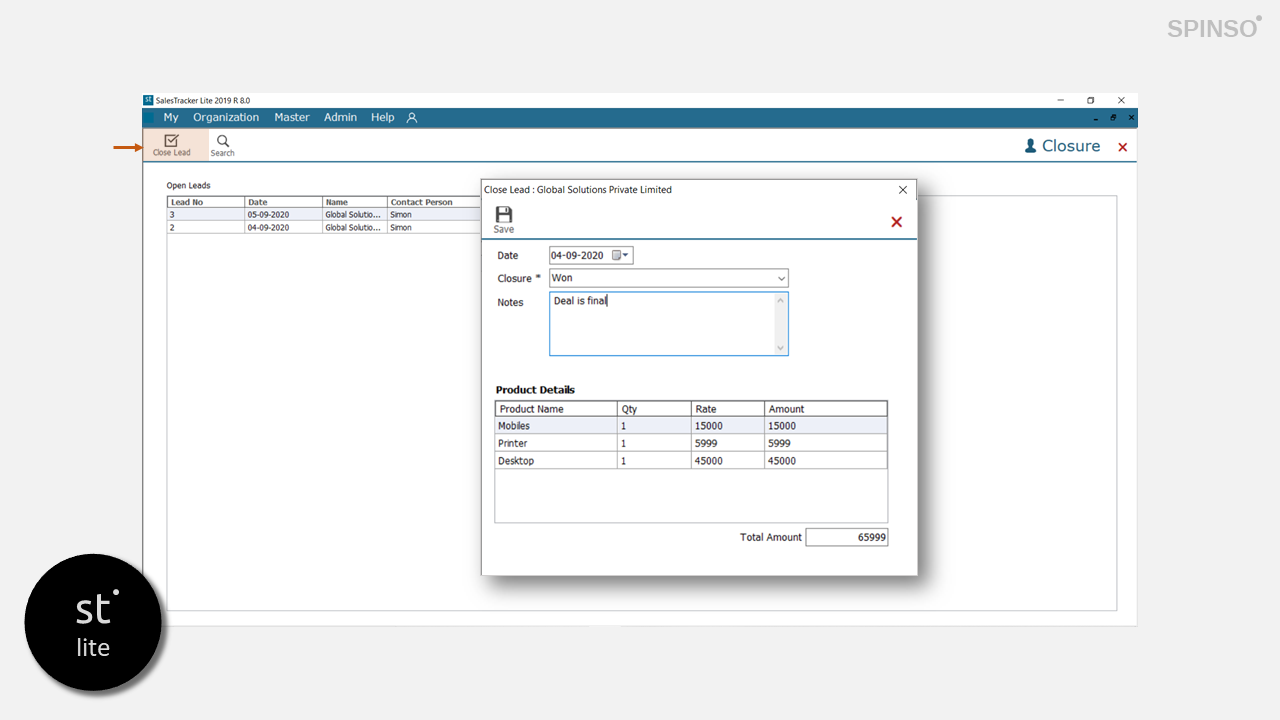Click the user profile icon in menu bar

[412, 118]
